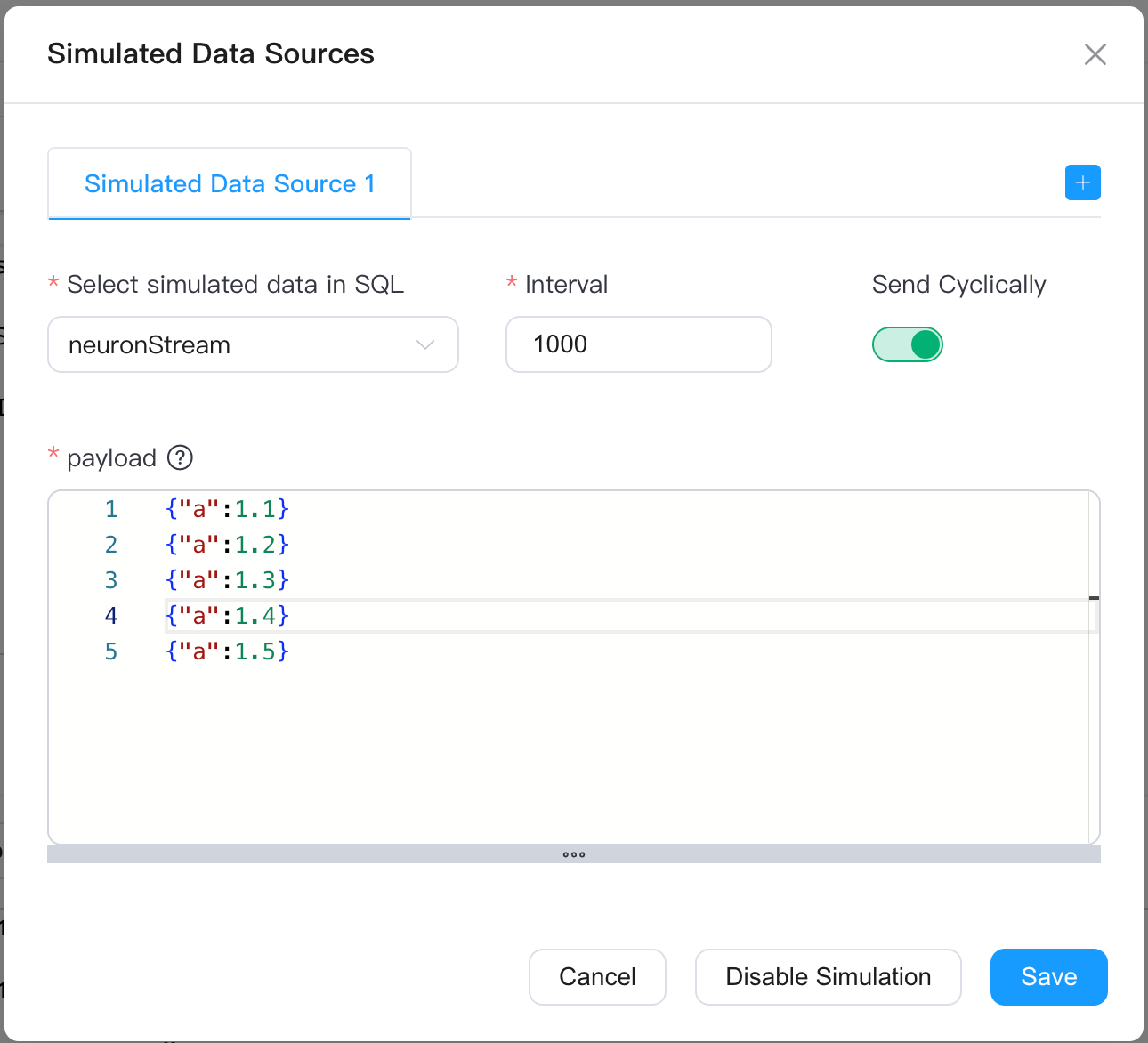This screenshot has width=1148, height=1043.
Task: Open the neuronStream SQL data dropdown
Action: point(240,344)
